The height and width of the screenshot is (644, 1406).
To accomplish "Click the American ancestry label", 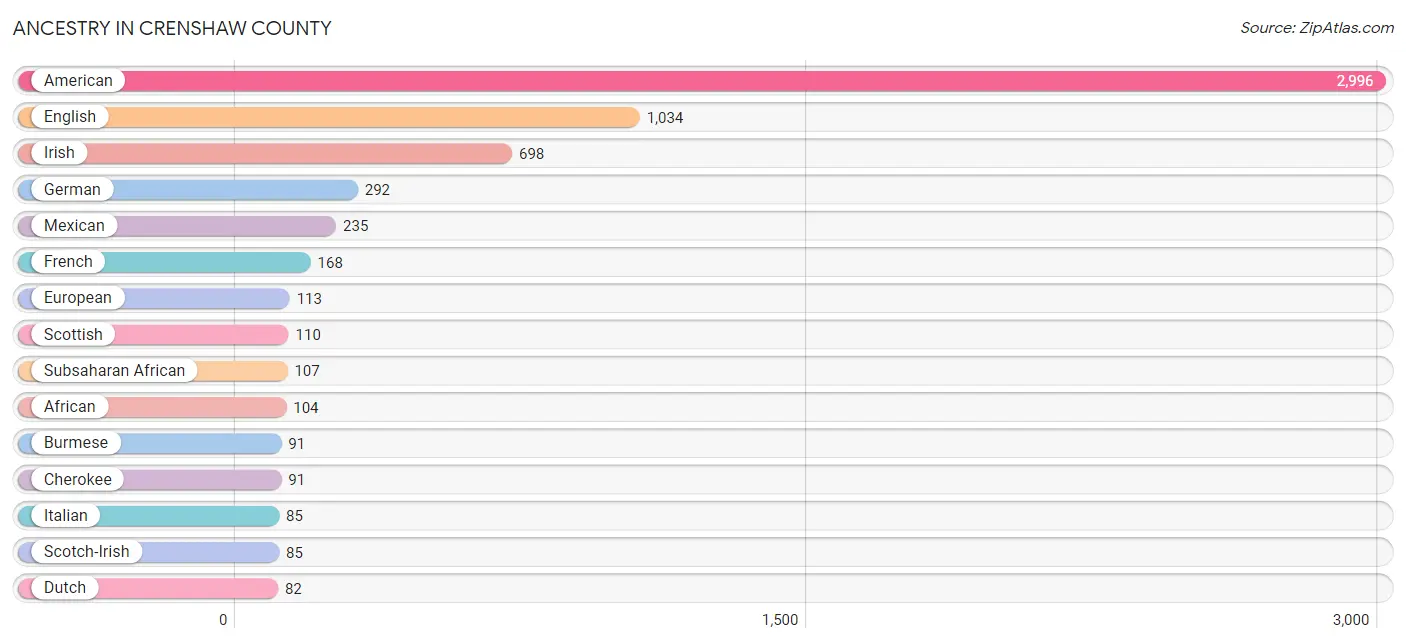I will pos(78,81).
